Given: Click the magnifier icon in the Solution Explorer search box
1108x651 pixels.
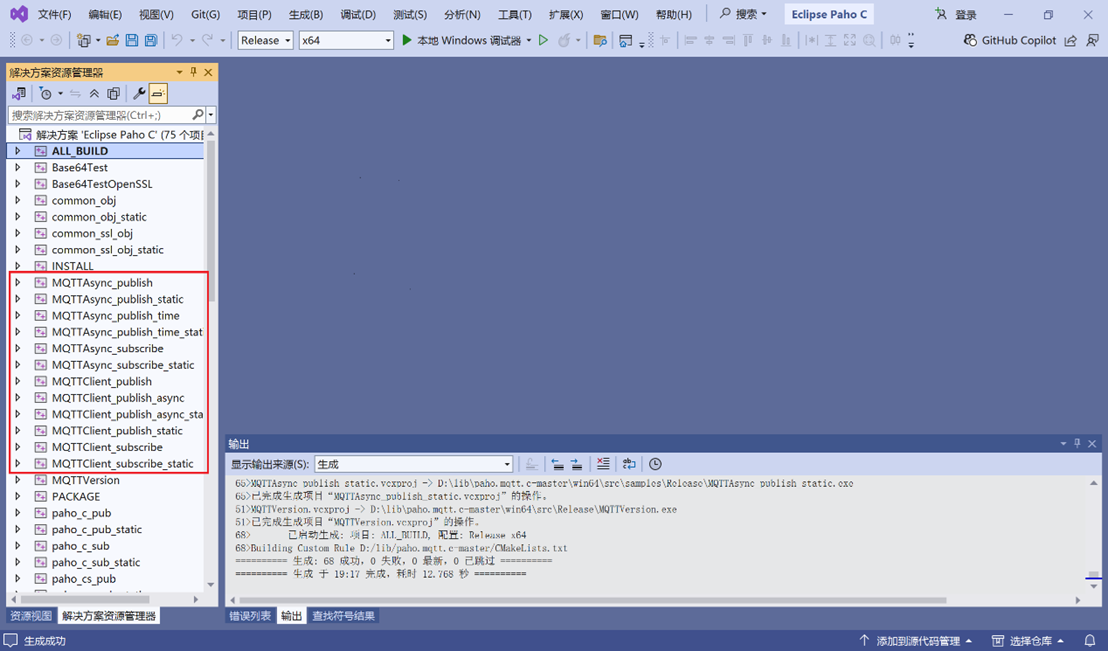Looking at the screenshot, I should [198, 115].
